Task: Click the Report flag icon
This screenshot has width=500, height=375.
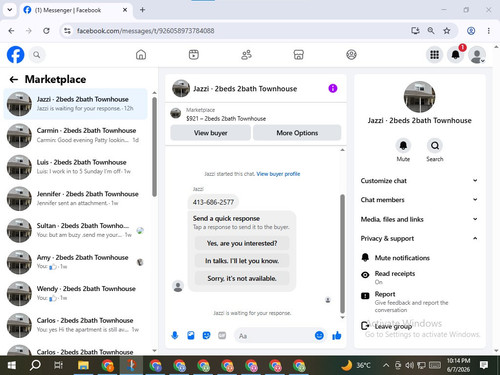Action: (365, 296)
